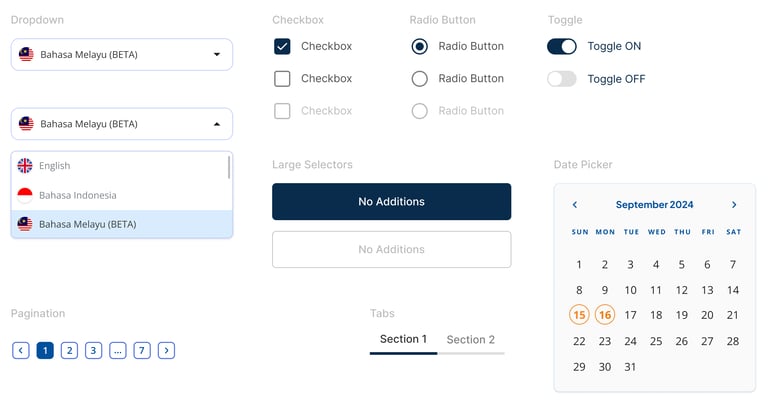
Task: Switch to the Section 2 tab
Action: click(471, 339)
